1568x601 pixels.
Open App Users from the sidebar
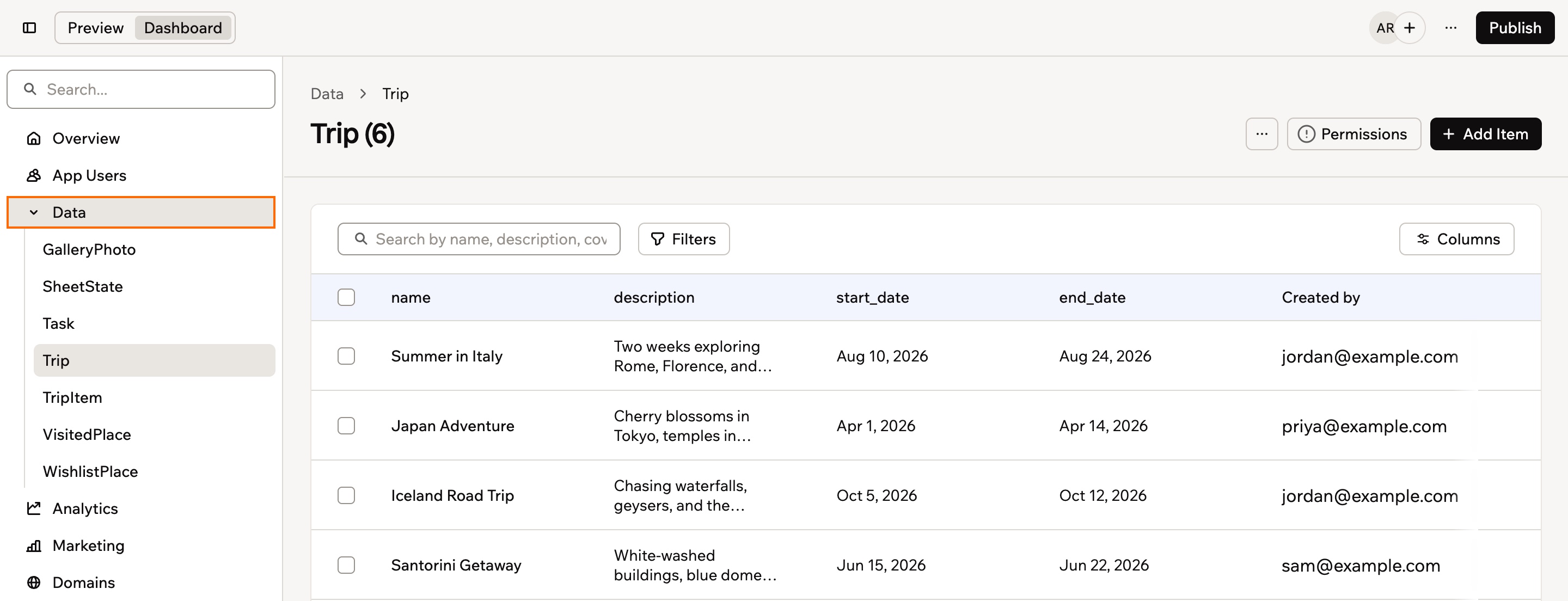tap(89, 175)
